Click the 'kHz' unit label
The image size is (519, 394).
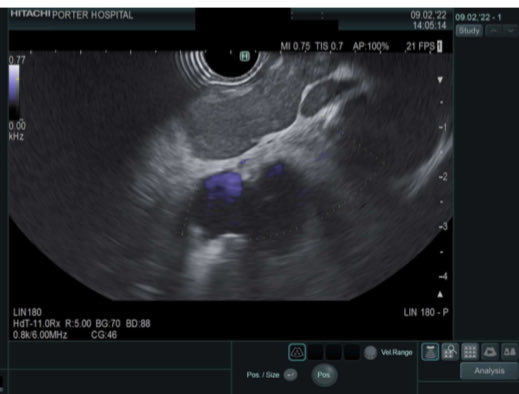pyautogui.click(x=16, y=137)
